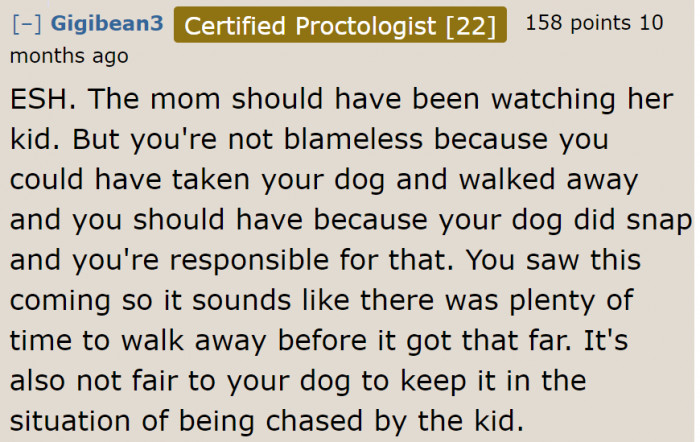Click the 158 points score text
Screen dimensions: 700x442
(x=578, y=23)
